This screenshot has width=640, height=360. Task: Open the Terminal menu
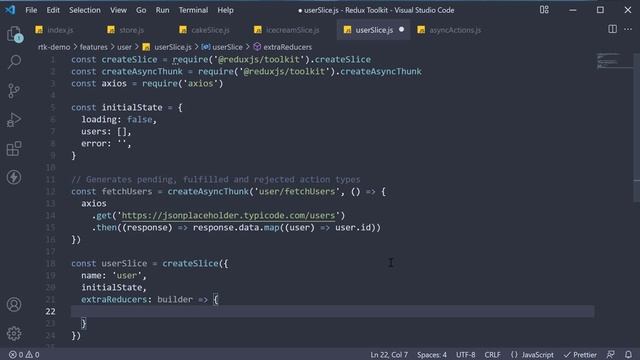pyautogui.click(x=193, y=10)
